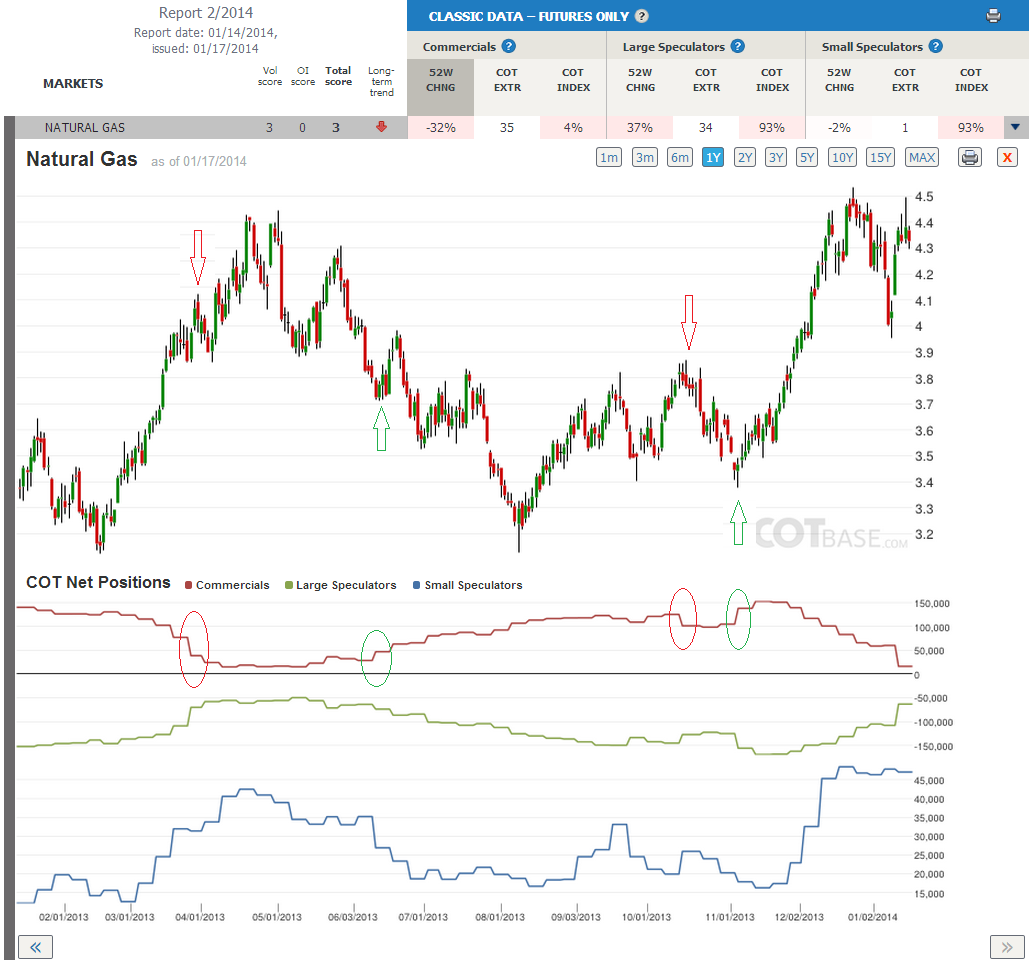Select the 1Y time range
The image size is (1034, 960).
[x=713, y=158]
